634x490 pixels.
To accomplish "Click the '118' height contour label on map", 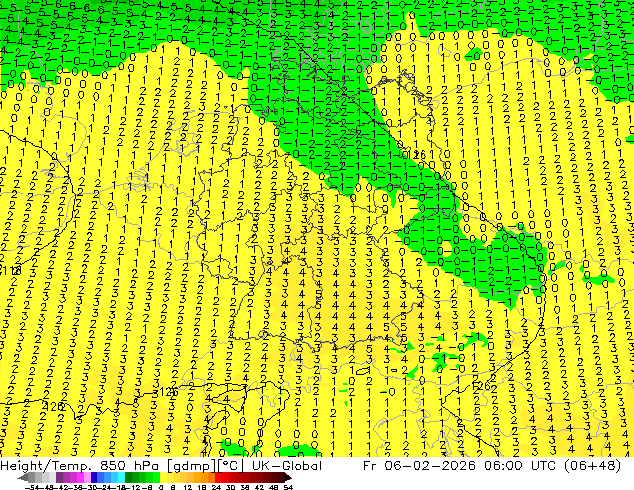I will point(11,270).
